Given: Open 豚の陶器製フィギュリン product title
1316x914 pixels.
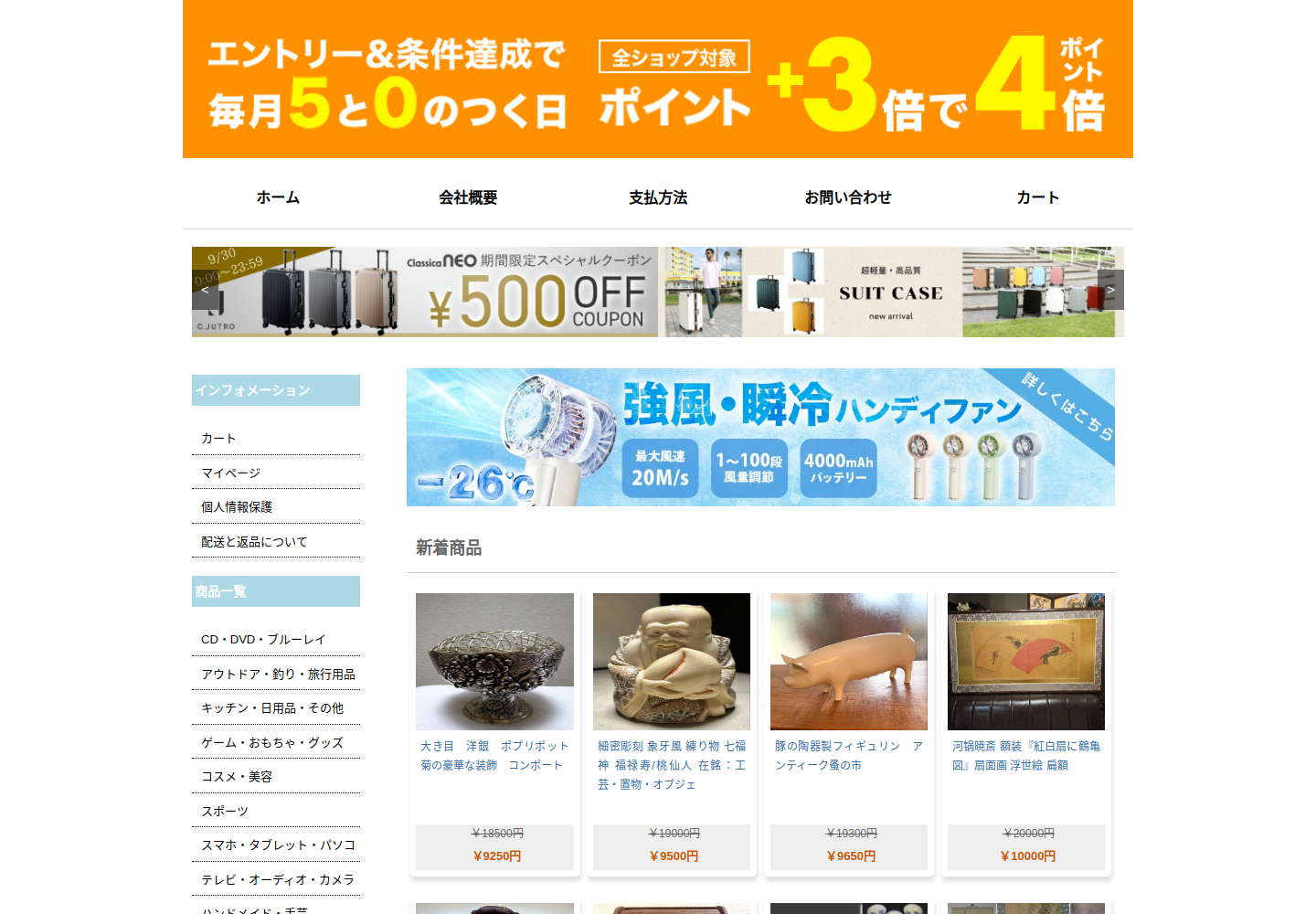Looking at the screenshot, I should tap(849, 756).
